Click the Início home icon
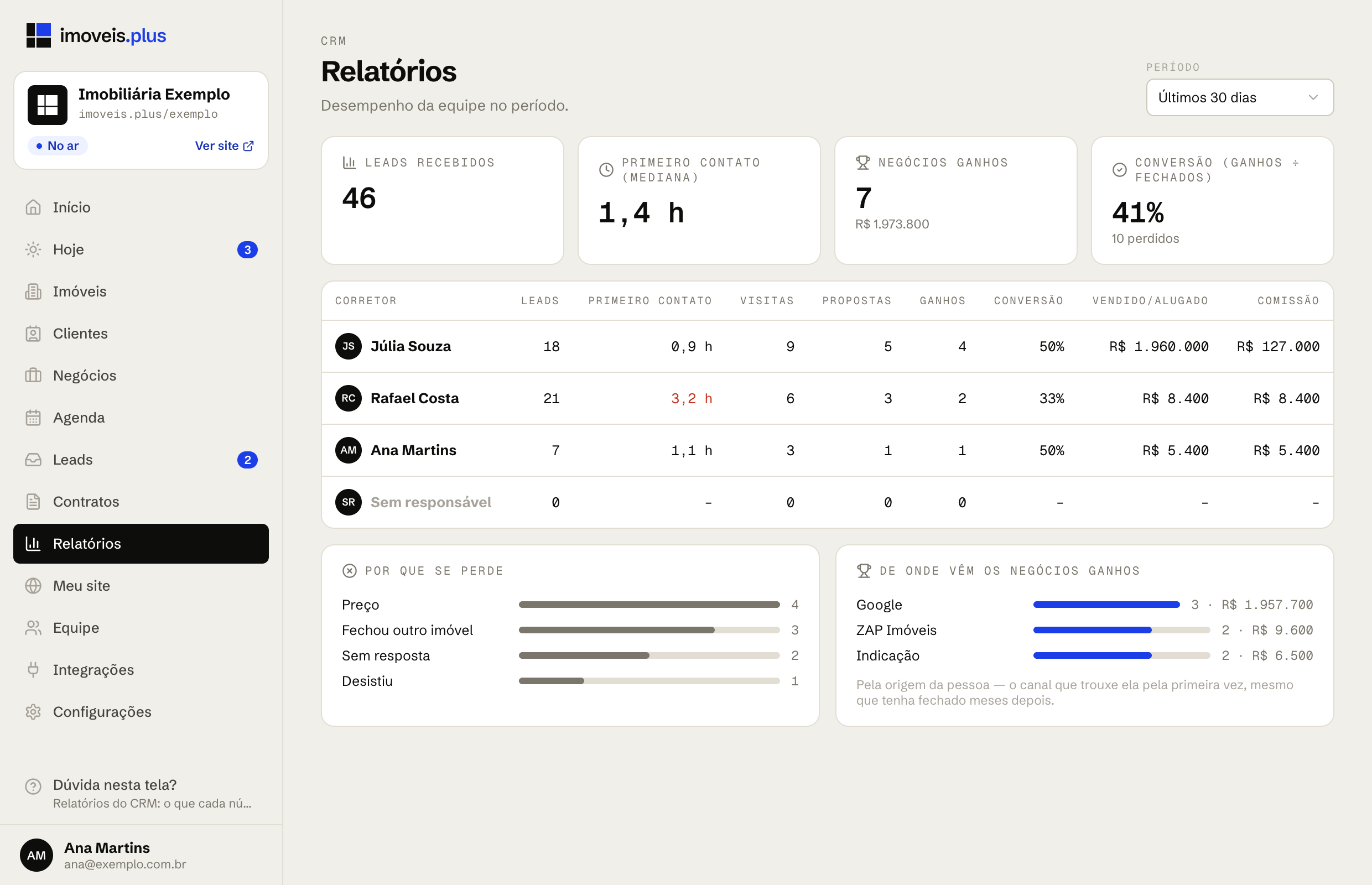Viewport: 1372px width, 885px height. click(x=33, y=207)
